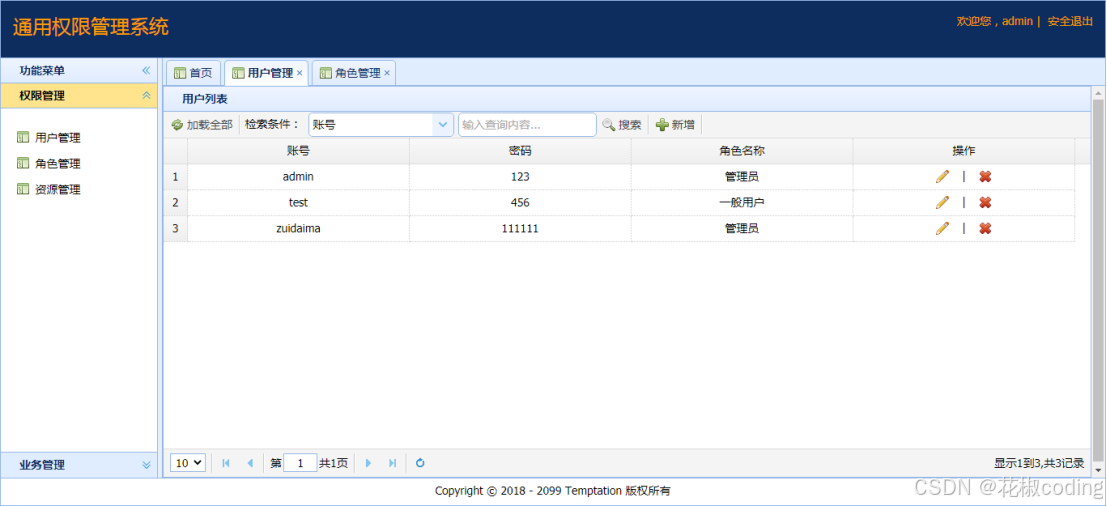The width and height of the screenshot is (1107, 507).
Task: Click the password cell 456
Action: coord(520,203)
